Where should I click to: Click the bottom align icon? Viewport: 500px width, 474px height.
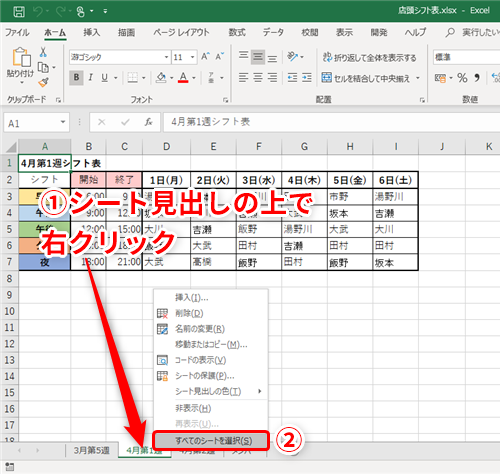[x=272, y=59]
